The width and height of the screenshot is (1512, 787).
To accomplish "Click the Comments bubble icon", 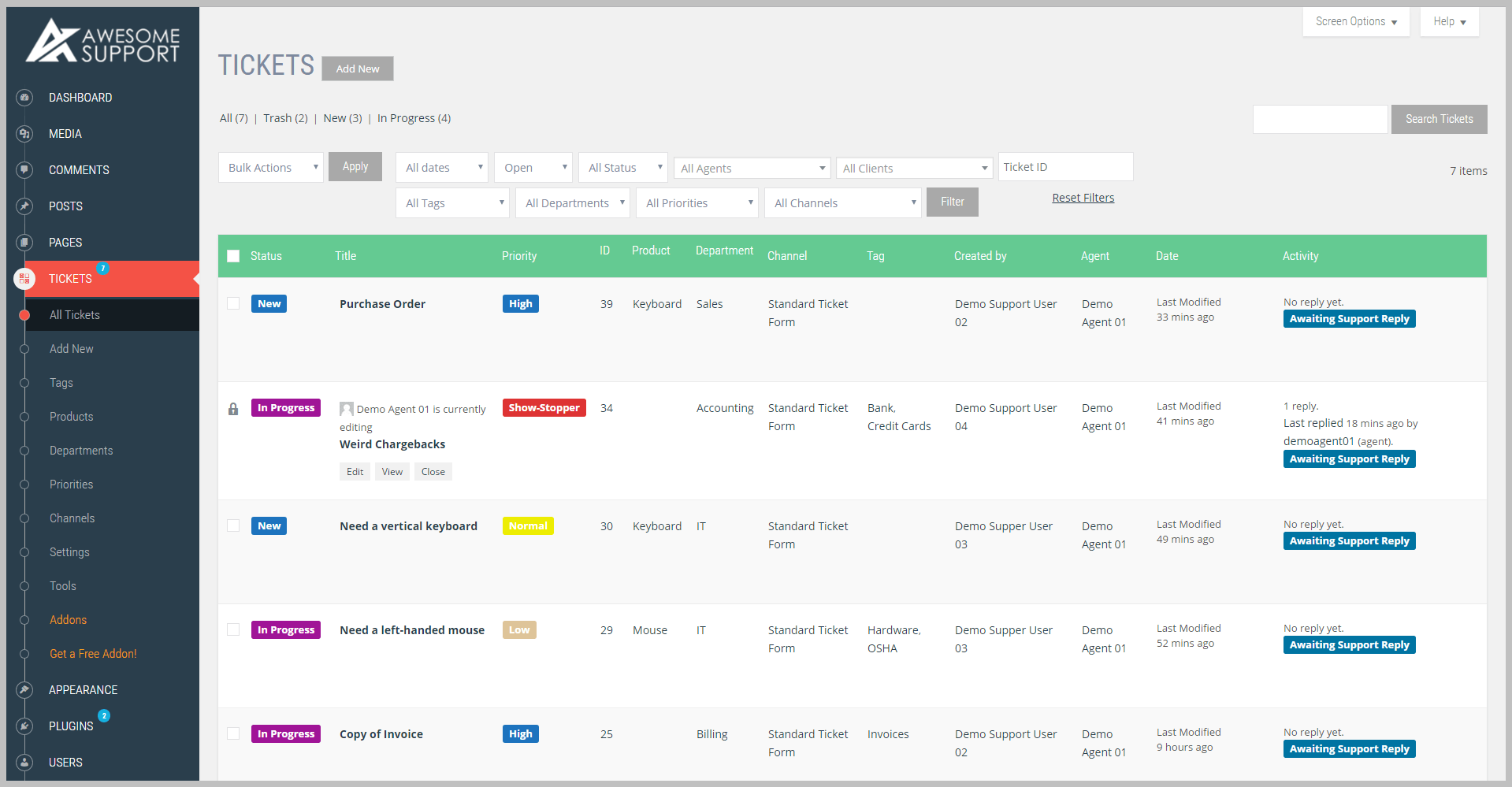I will pyautogui.click(x=24, y=170).
